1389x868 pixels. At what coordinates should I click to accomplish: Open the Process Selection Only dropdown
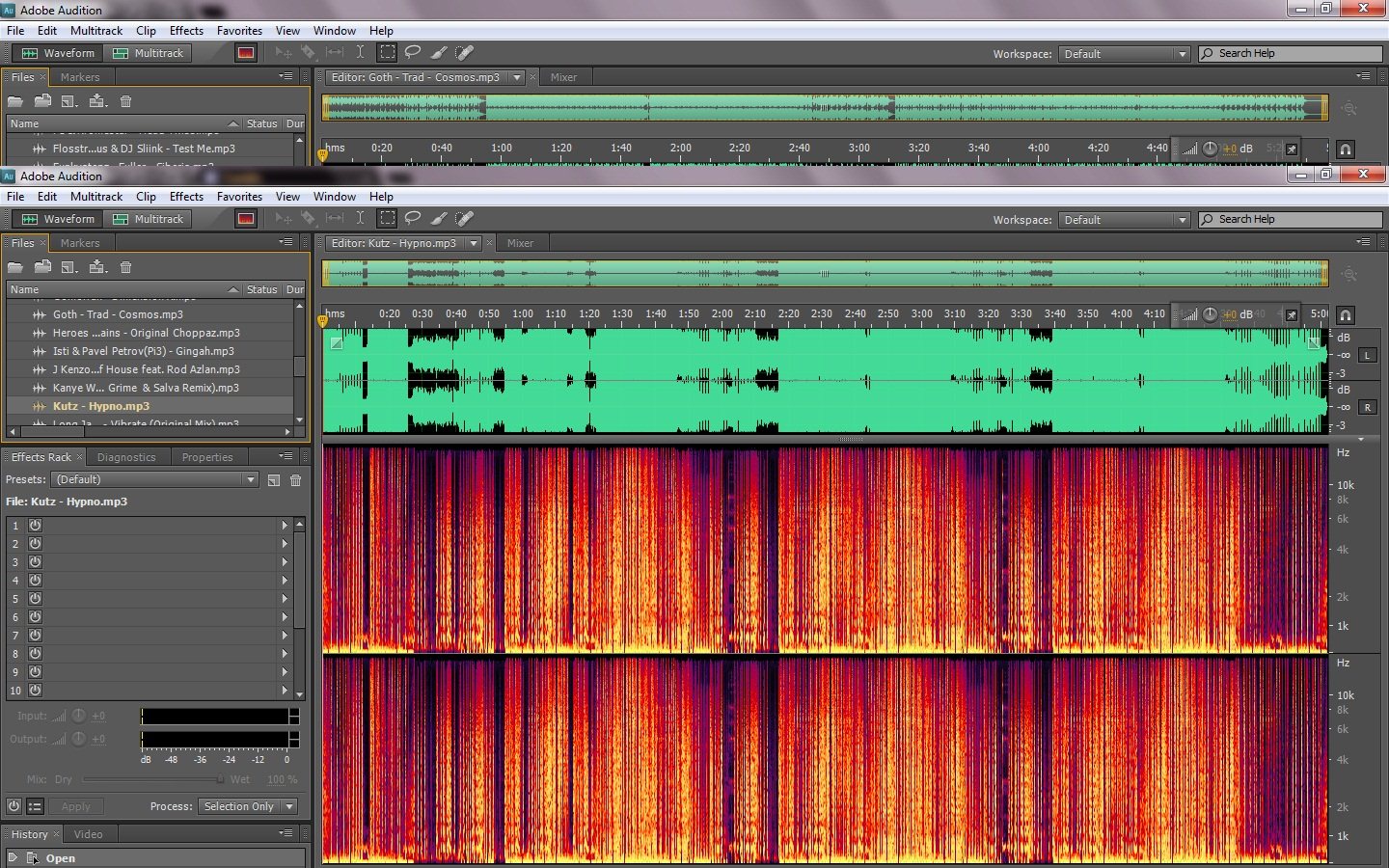click(x=247, y=806)
